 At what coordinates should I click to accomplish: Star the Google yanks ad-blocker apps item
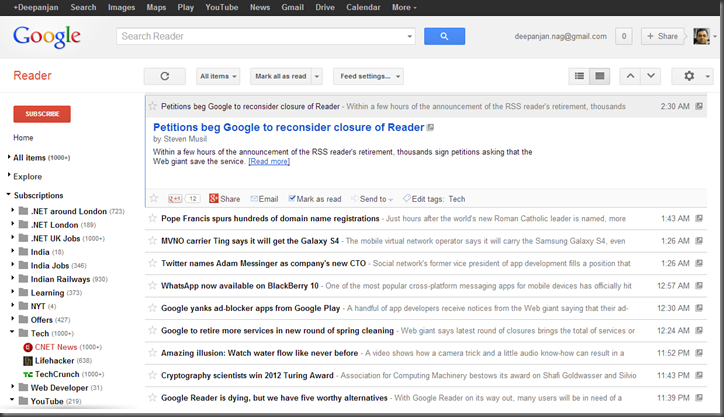152,308
